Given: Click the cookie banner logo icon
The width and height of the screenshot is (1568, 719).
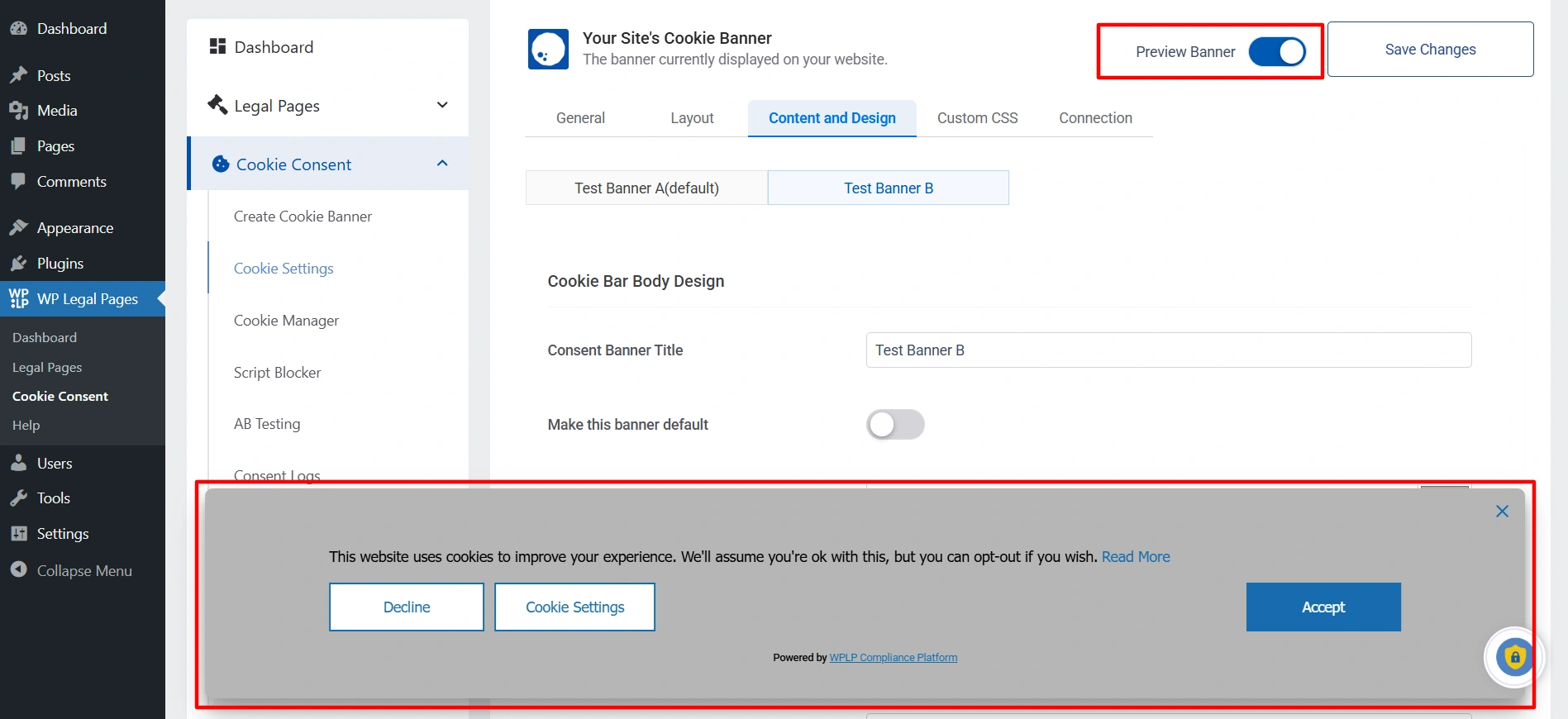Looking at the screenshot, I should (x=548, y=50).
